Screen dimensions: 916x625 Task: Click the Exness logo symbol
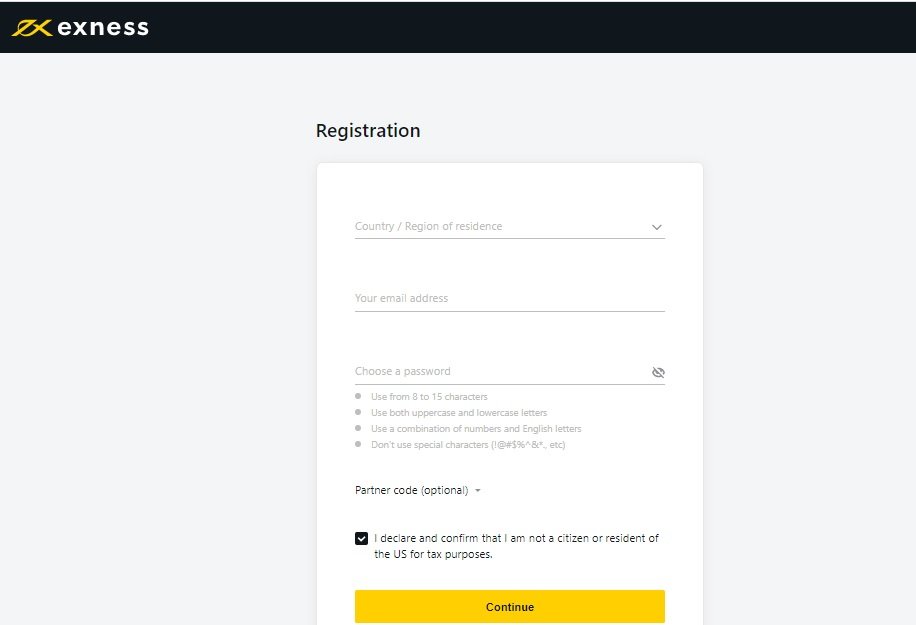coord(31,28)
